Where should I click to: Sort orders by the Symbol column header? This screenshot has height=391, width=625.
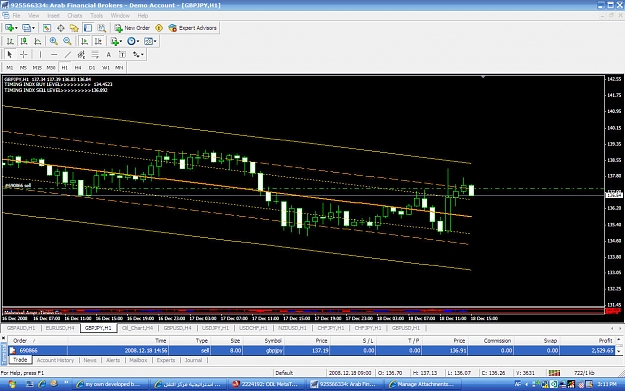click(x=263, y=341)
